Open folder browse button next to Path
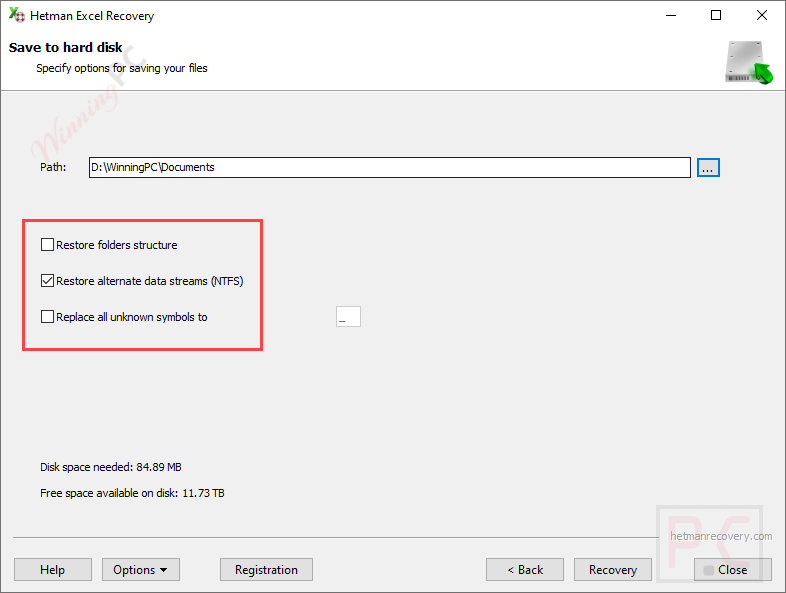786x593 pixels. coord(708,167)
